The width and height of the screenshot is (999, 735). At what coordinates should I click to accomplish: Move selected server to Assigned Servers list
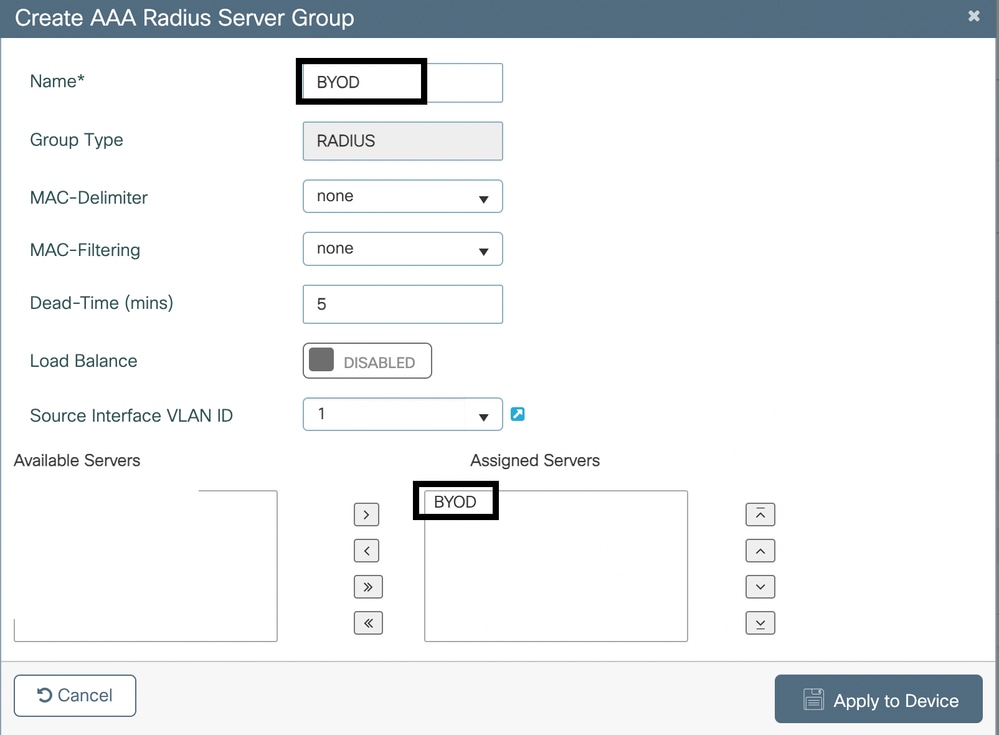click(x=366, y=514)
